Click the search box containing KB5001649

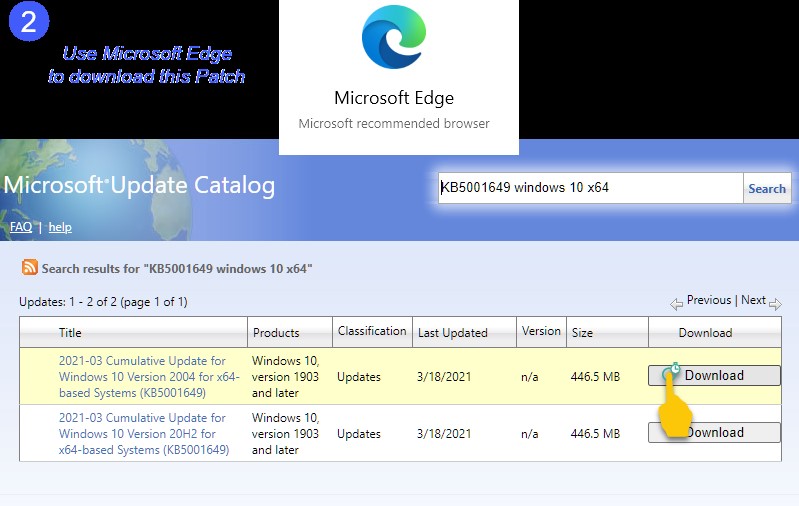[590, 188]
